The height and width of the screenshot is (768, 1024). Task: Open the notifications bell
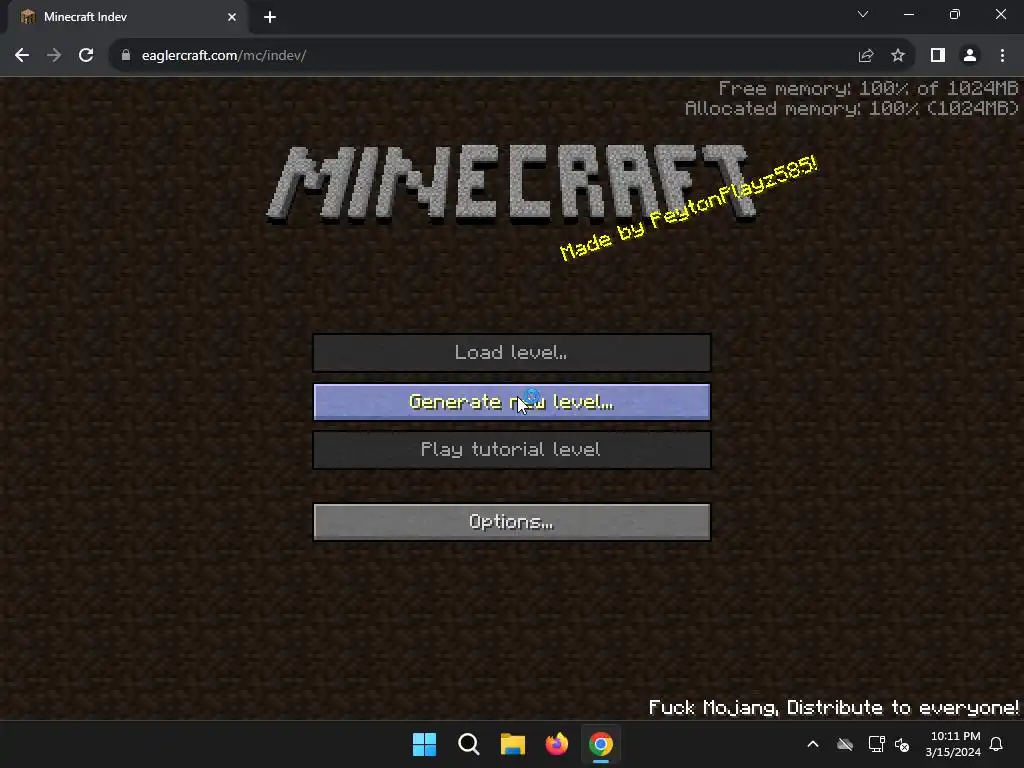click(x=997, y=744)
